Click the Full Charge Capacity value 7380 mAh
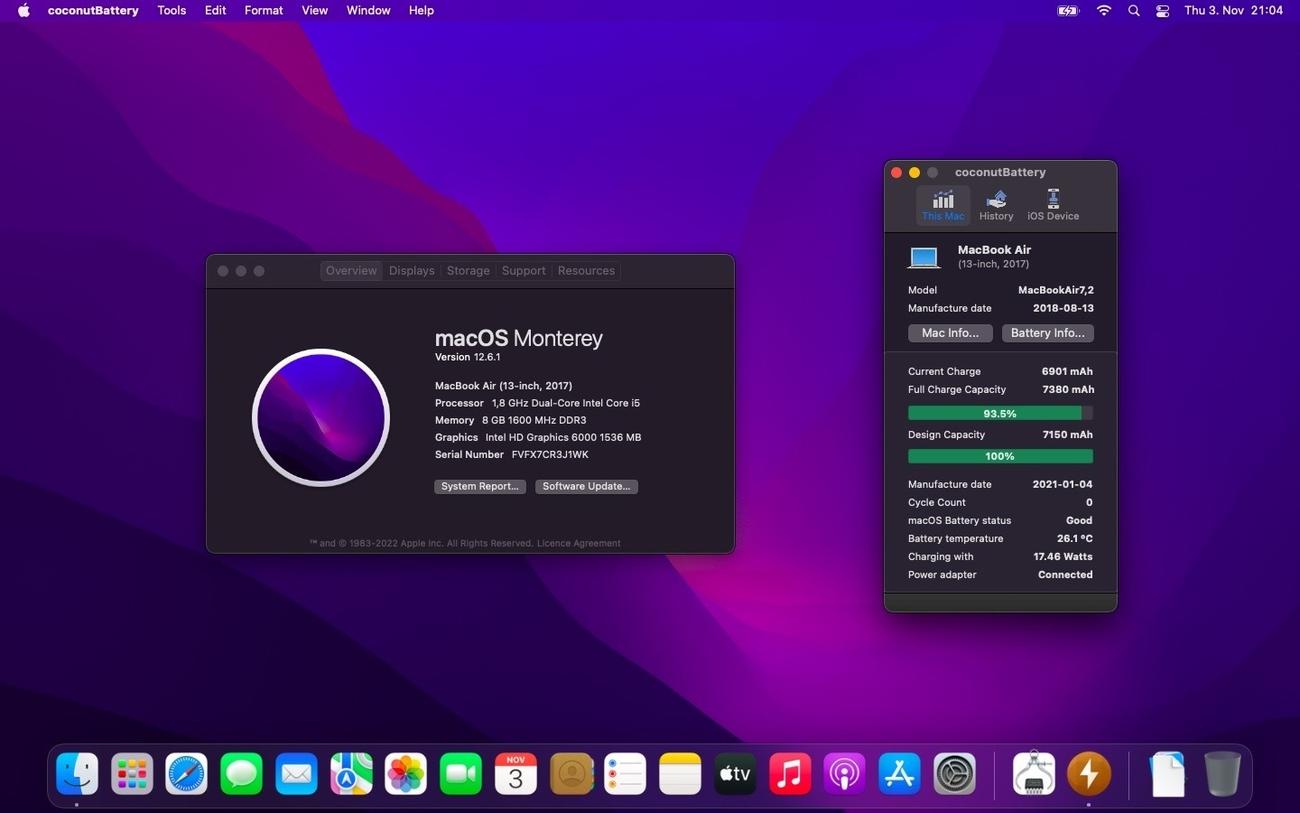1300x813 pixels. click(x=1068, y=389)
